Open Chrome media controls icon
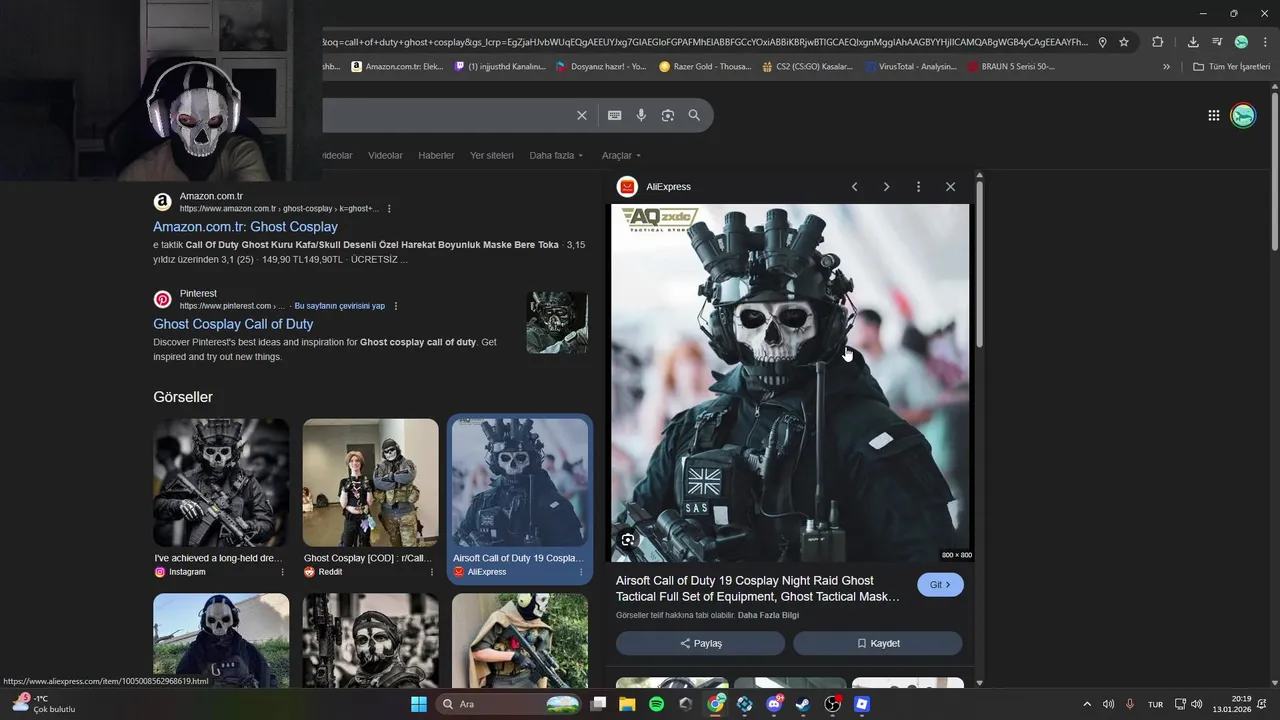Image resolution: width=1280 pixels, height=720 pixels. click(1217, 42)
